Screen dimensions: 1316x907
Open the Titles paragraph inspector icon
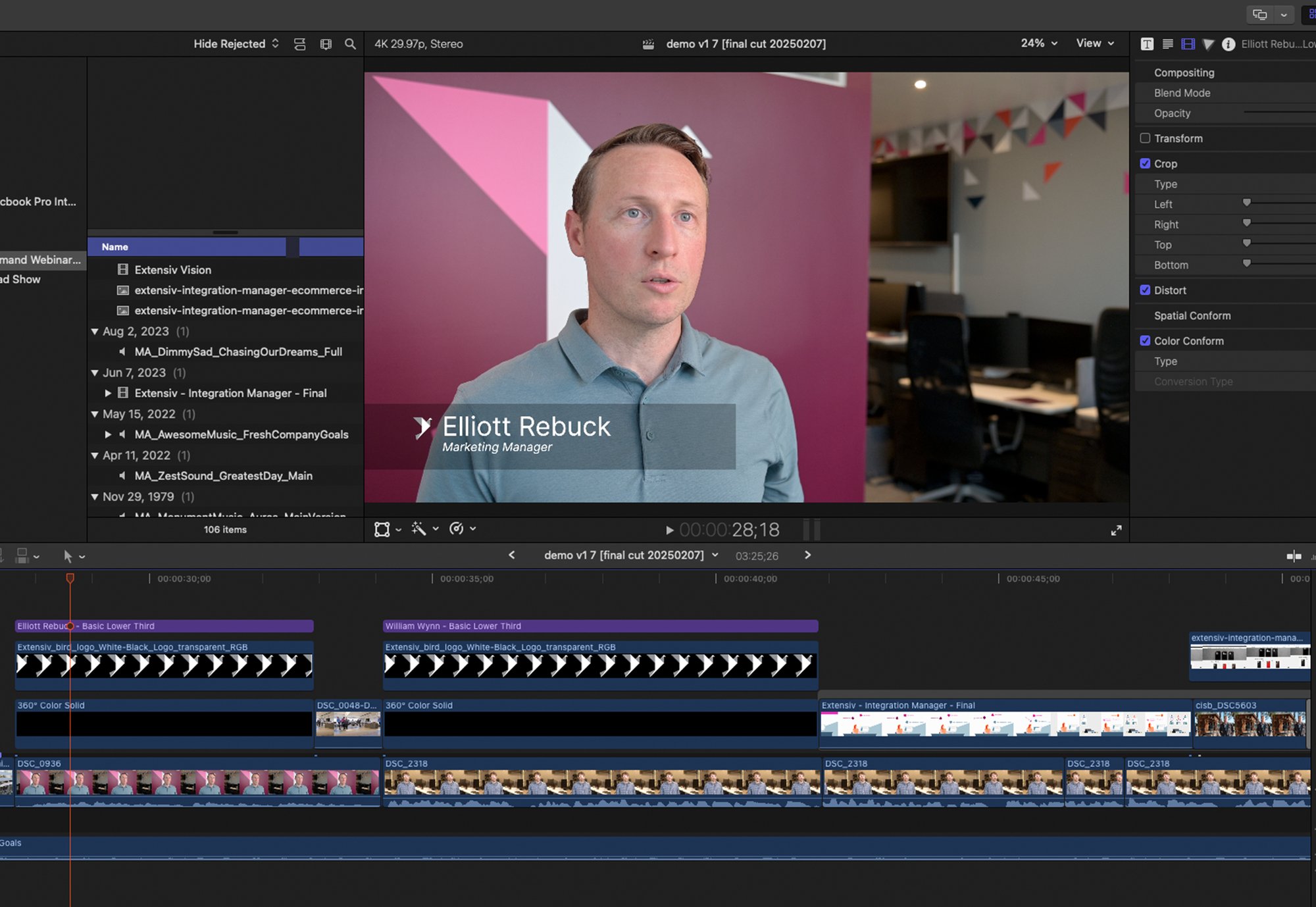(x=1168, y=44)
